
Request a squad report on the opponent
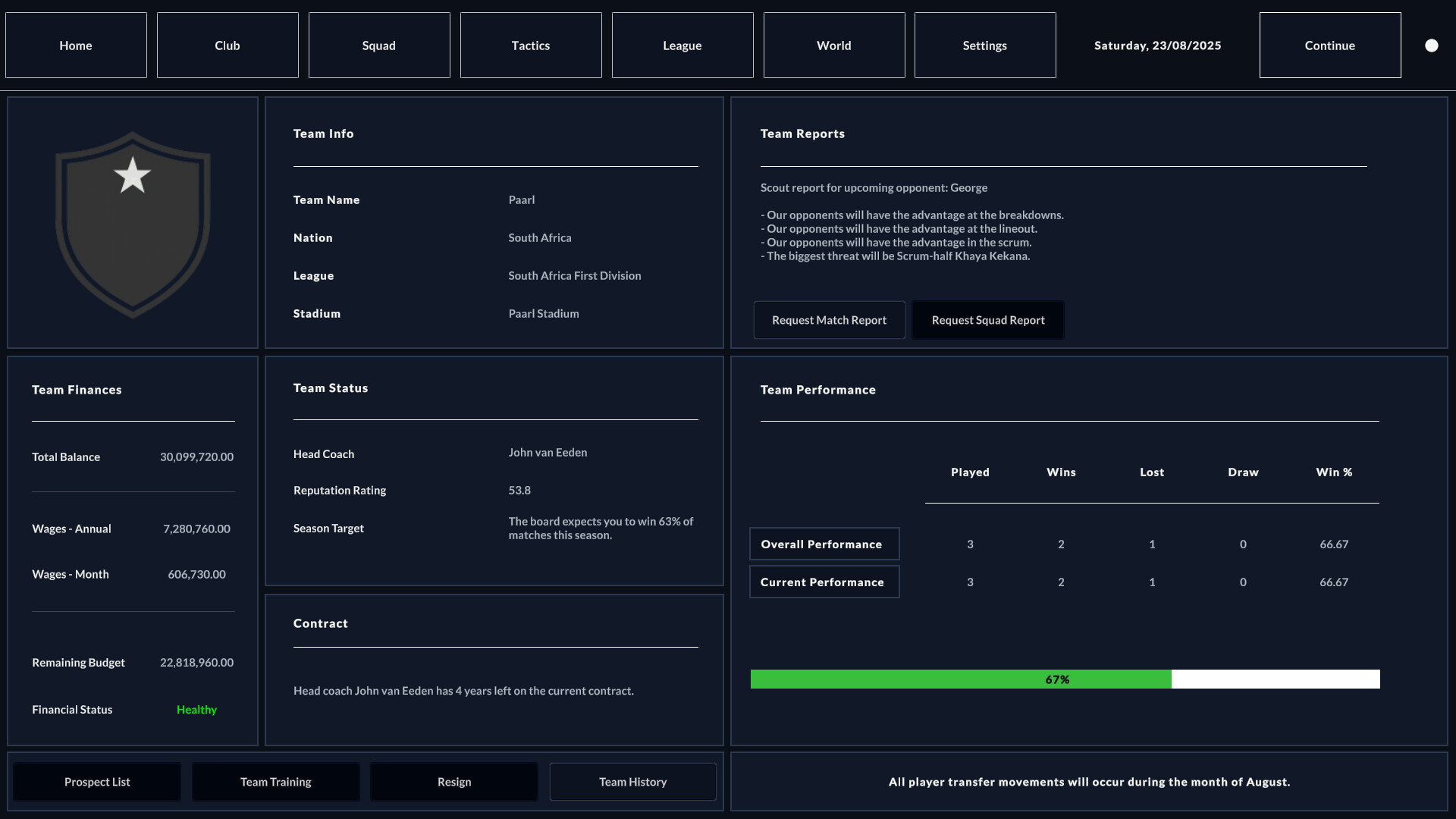pyautogui.click(x=987, y=320)
